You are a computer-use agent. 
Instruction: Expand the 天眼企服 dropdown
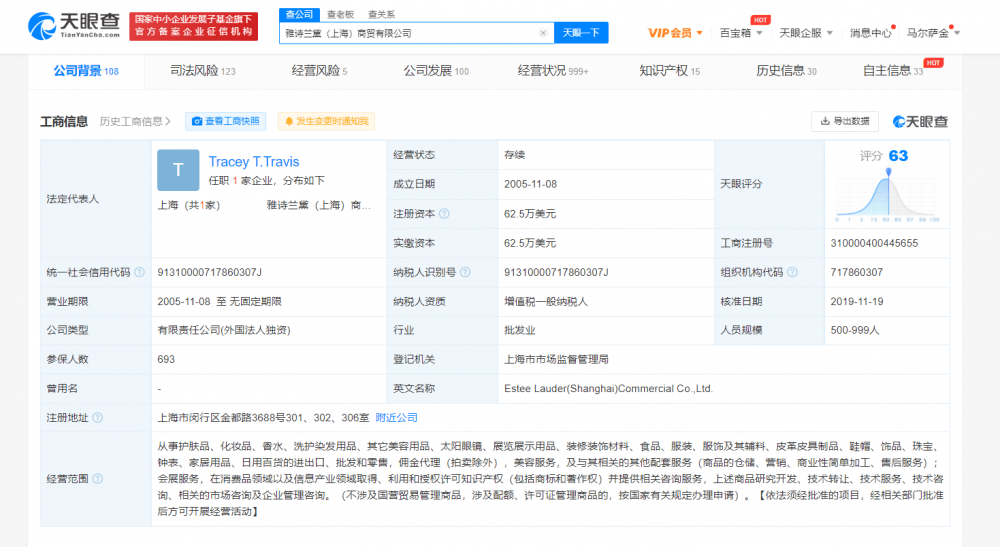(805, 33)
